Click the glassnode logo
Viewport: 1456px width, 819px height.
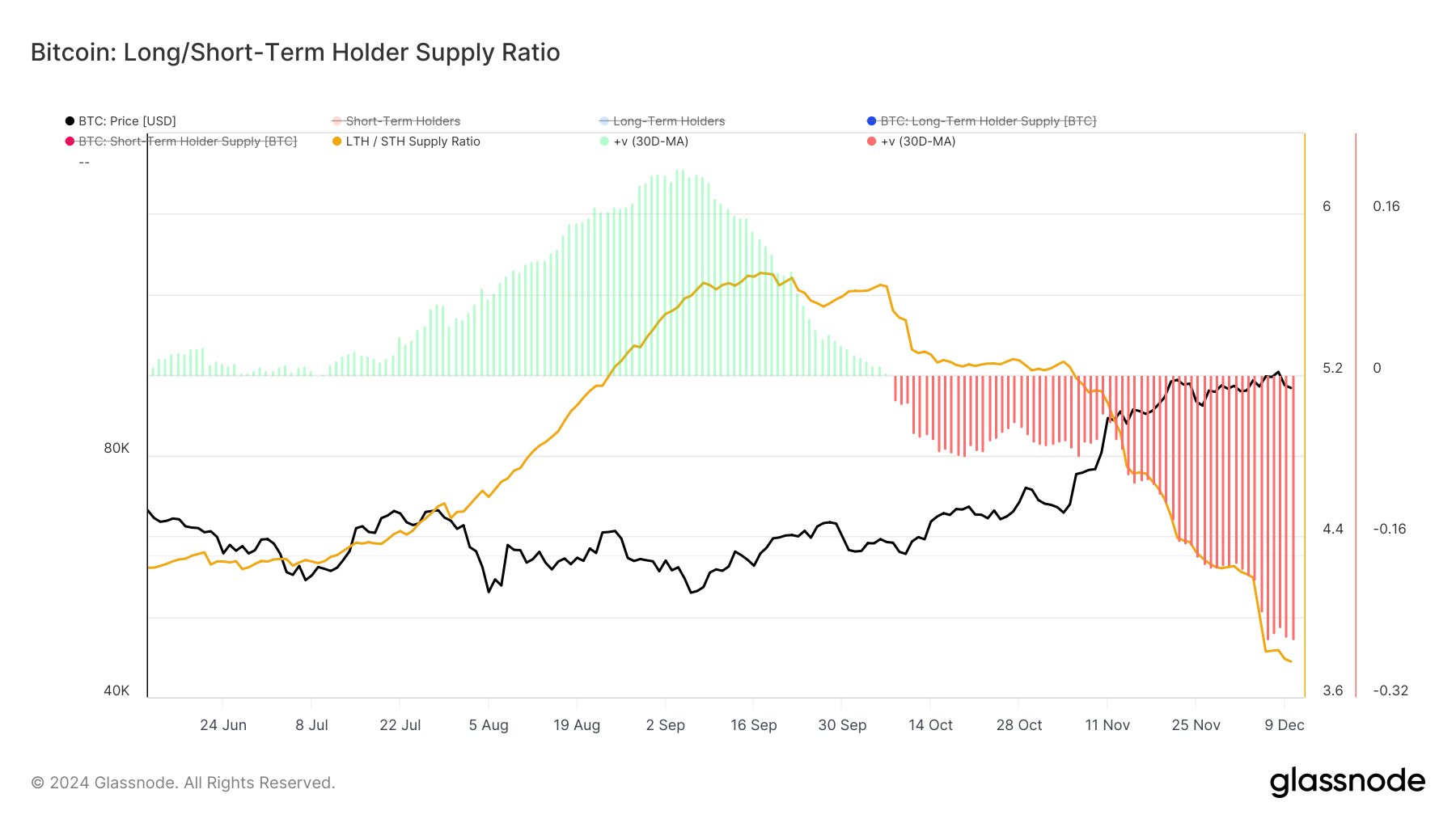(1348, 782)
